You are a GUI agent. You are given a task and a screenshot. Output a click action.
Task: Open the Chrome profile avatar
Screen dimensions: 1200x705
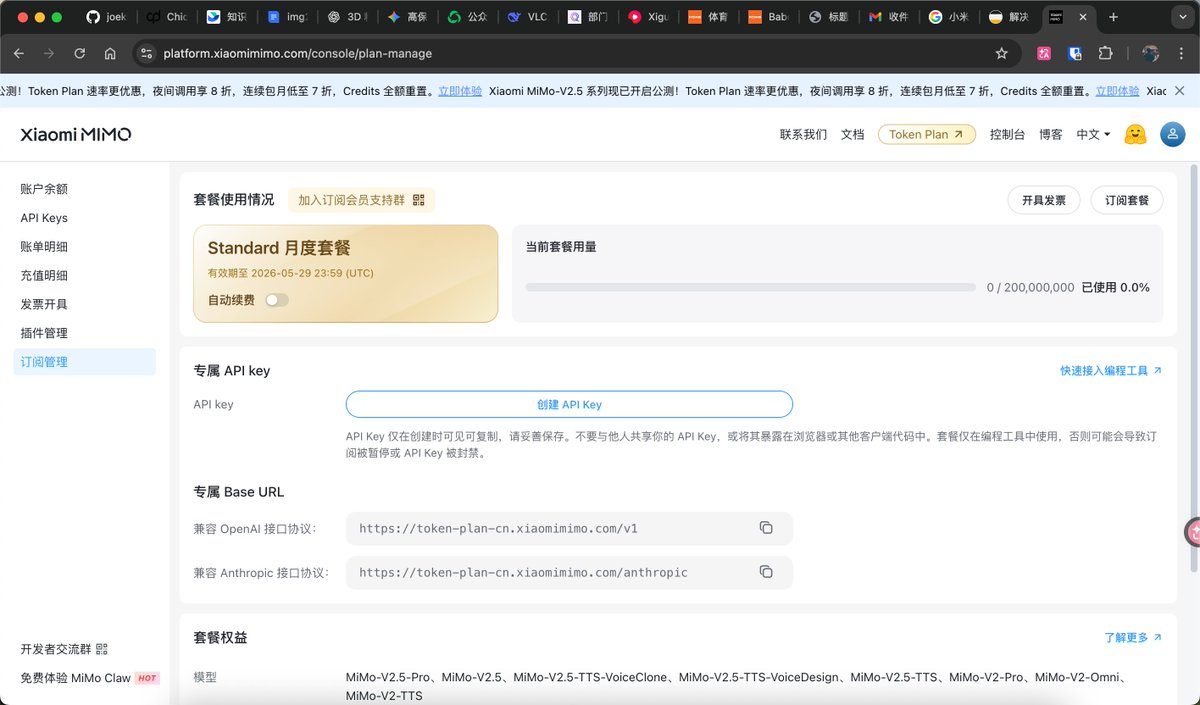click(1150, 53)
